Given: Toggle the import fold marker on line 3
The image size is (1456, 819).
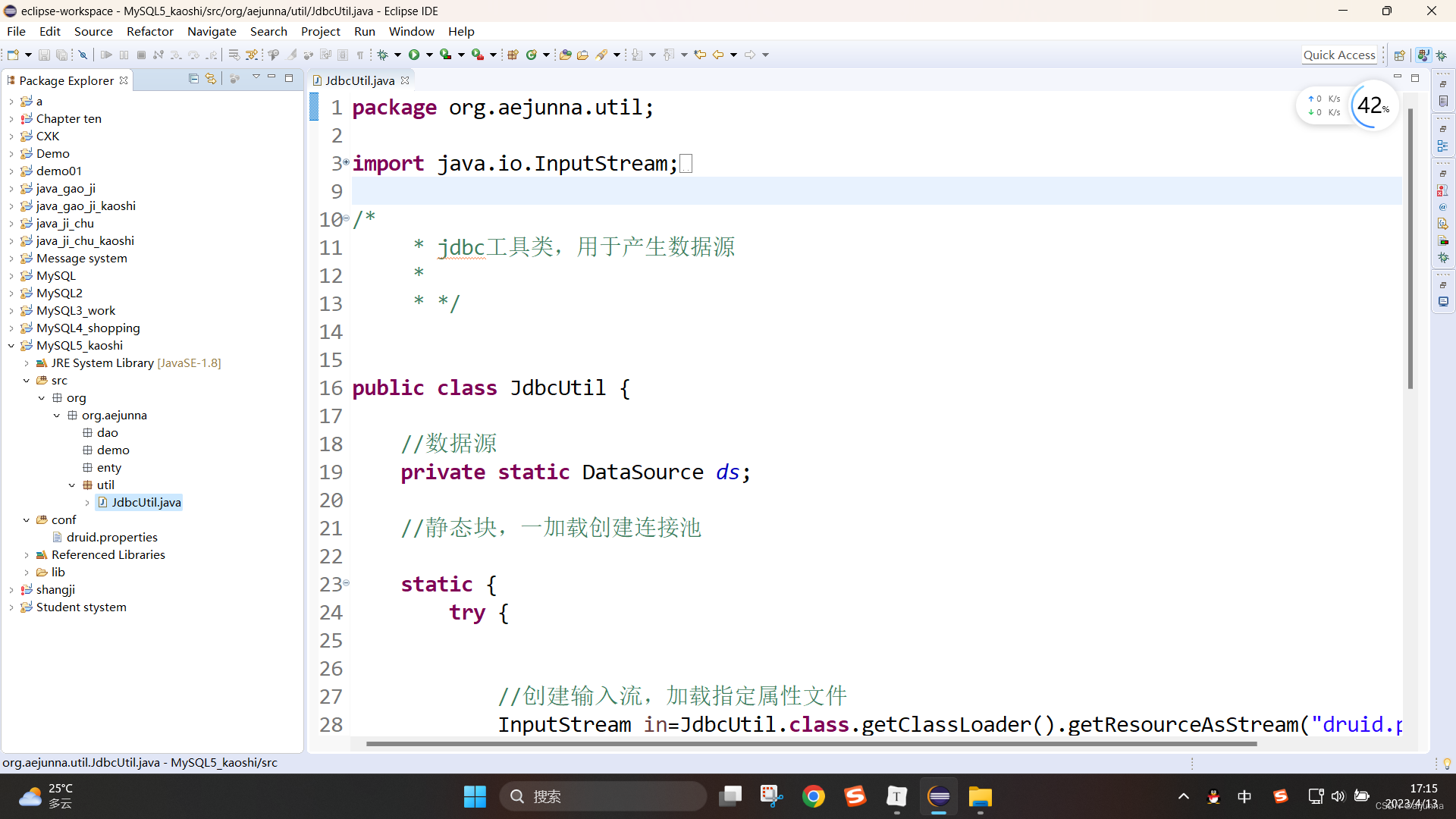Looking at the screenshot, I should [x=347, y=162].
